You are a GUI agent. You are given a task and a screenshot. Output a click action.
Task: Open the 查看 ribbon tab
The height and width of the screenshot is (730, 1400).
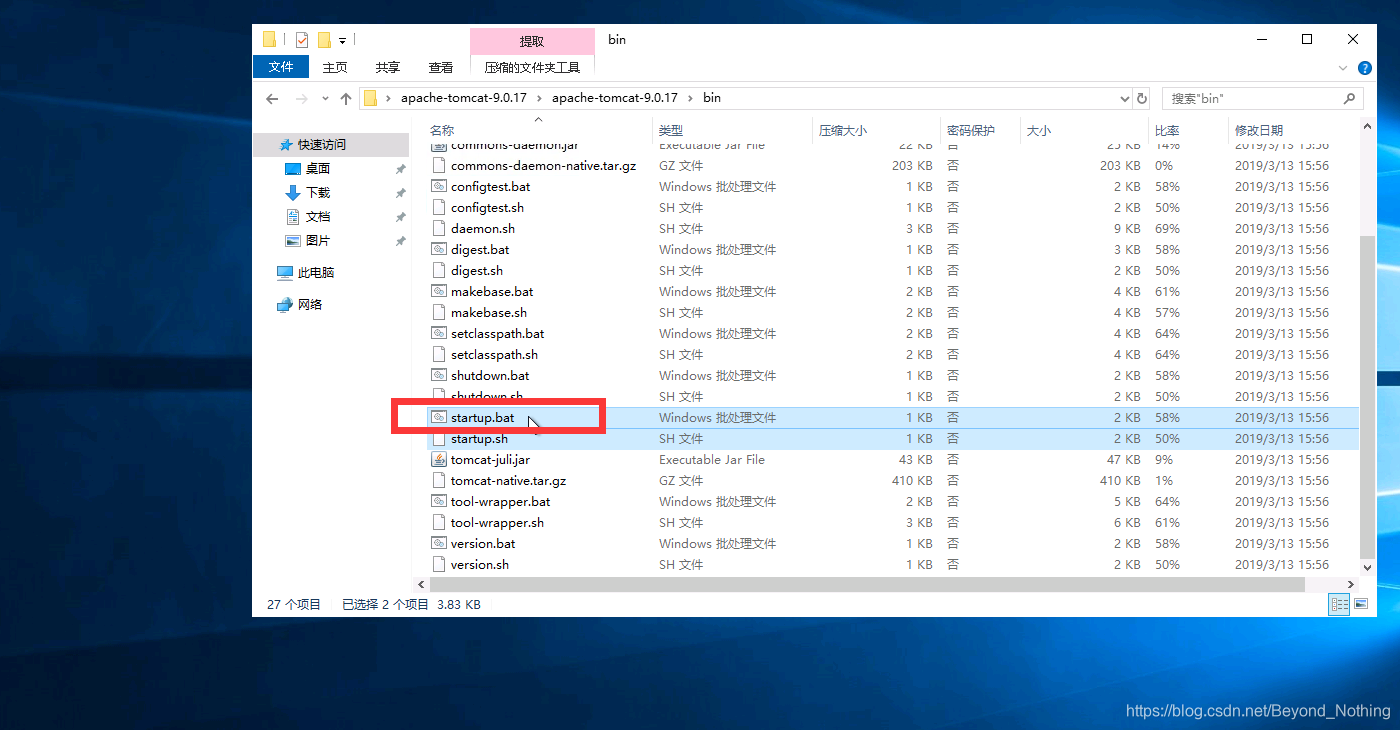coord(441,67)
